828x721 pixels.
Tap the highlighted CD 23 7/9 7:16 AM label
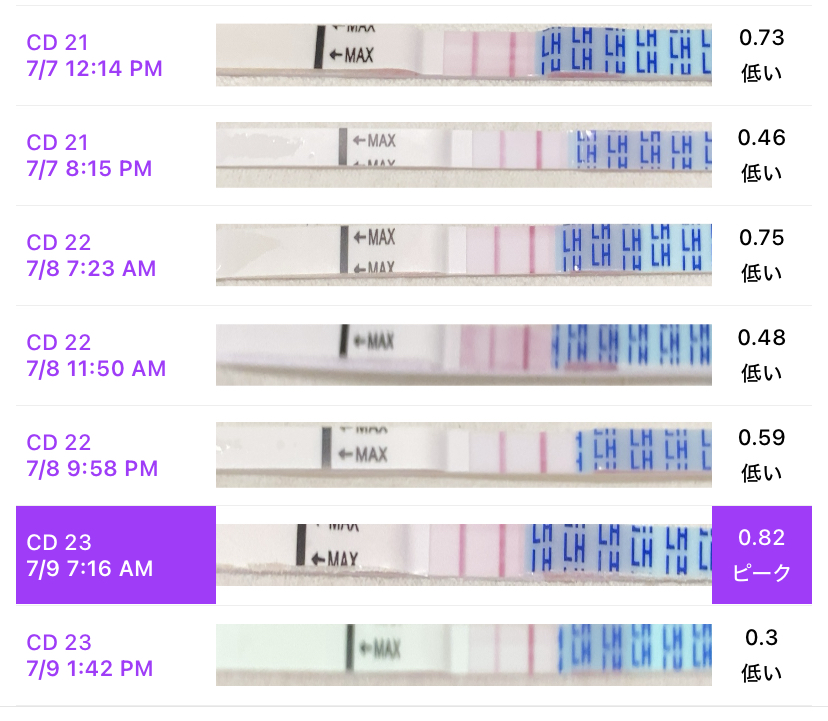tap(116, 555)
